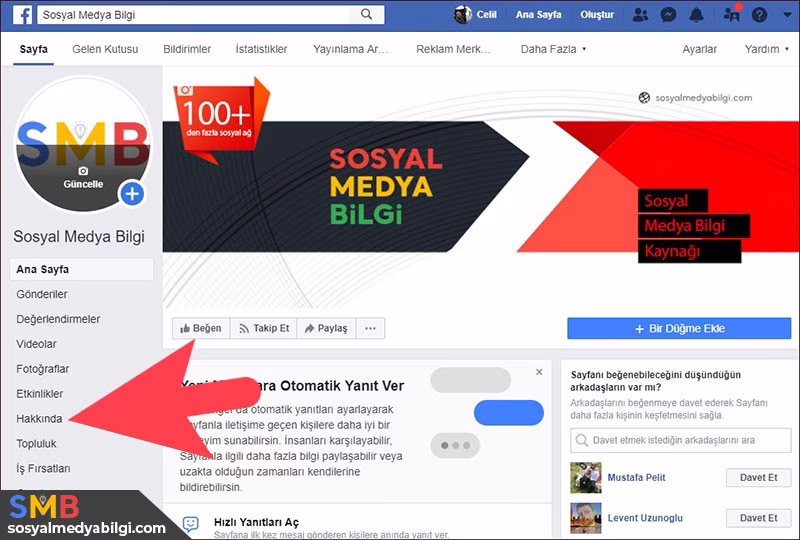
Task: Open Etkinlikler in left sidebar
Action: pos(40,394)
